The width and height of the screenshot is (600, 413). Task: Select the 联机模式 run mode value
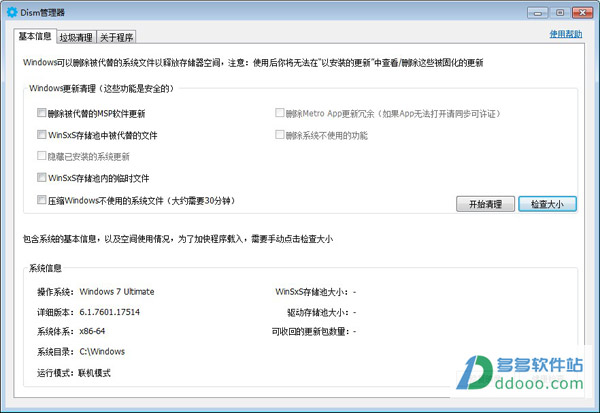pyautogui.click(x=95, y=373)
